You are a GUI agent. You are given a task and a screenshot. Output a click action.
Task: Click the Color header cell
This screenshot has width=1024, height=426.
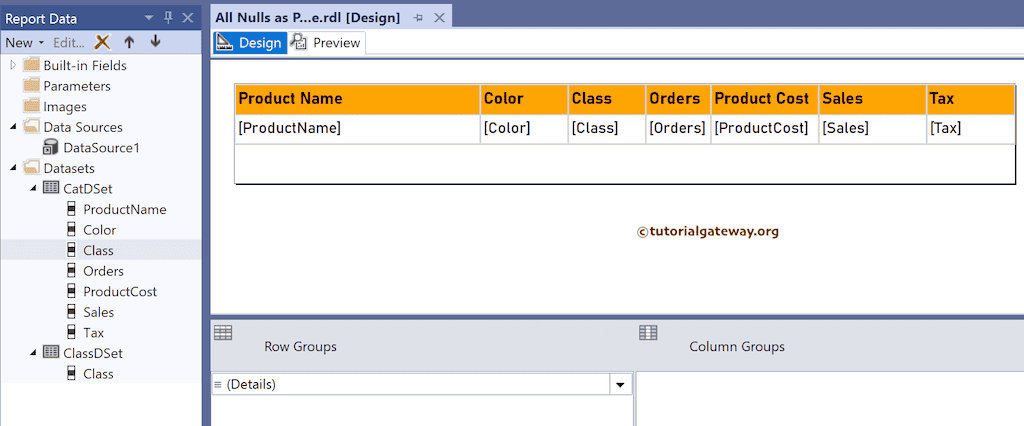[x=524, y=99]
